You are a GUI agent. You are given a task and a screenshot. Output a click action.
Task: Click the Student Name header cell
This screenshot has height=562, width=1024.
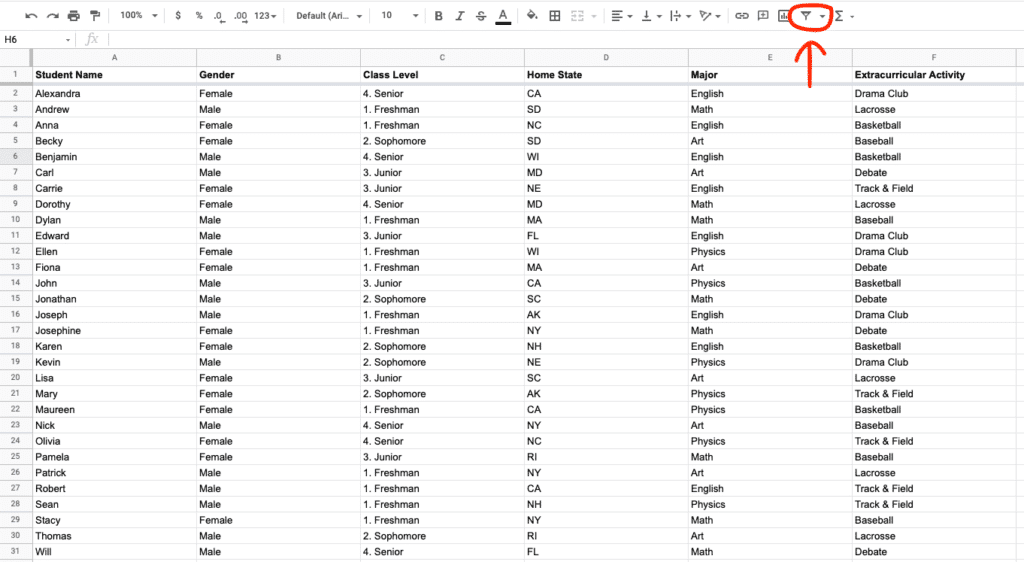click(114, 74)
